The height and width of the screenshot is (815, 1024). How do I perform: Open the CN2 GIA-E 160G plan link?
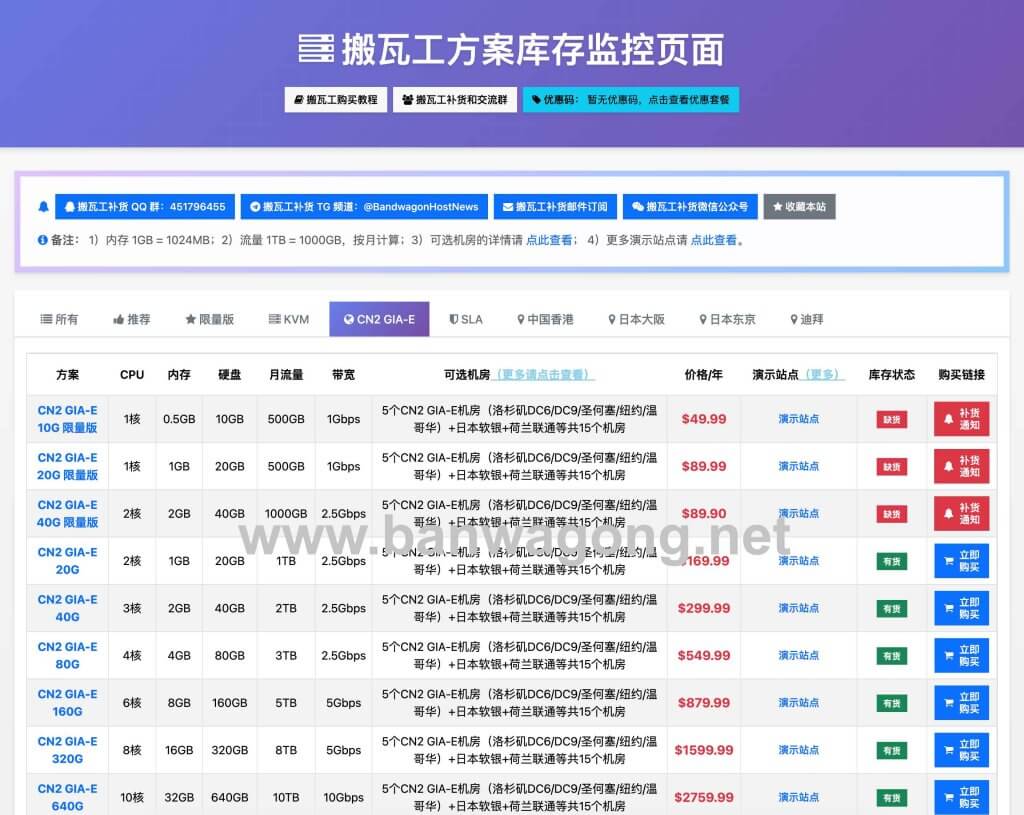pyautogui.click(x=67, y=703)
